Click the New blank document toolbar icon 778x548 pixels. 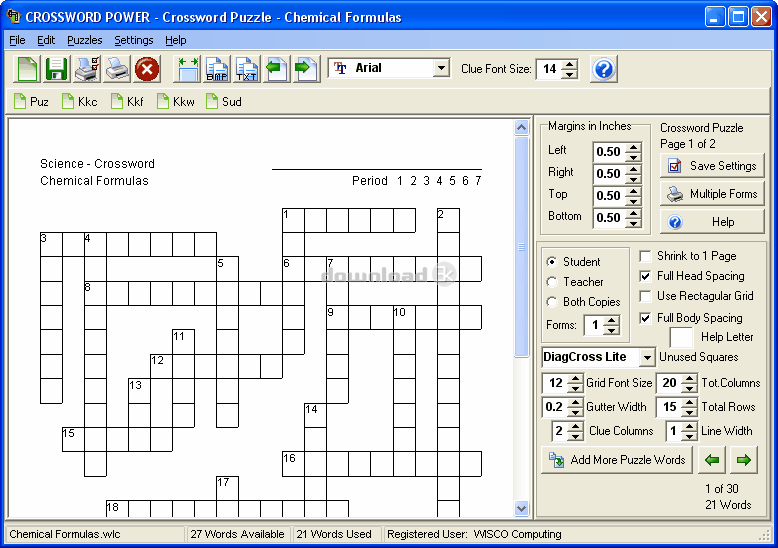pos(27,68)
